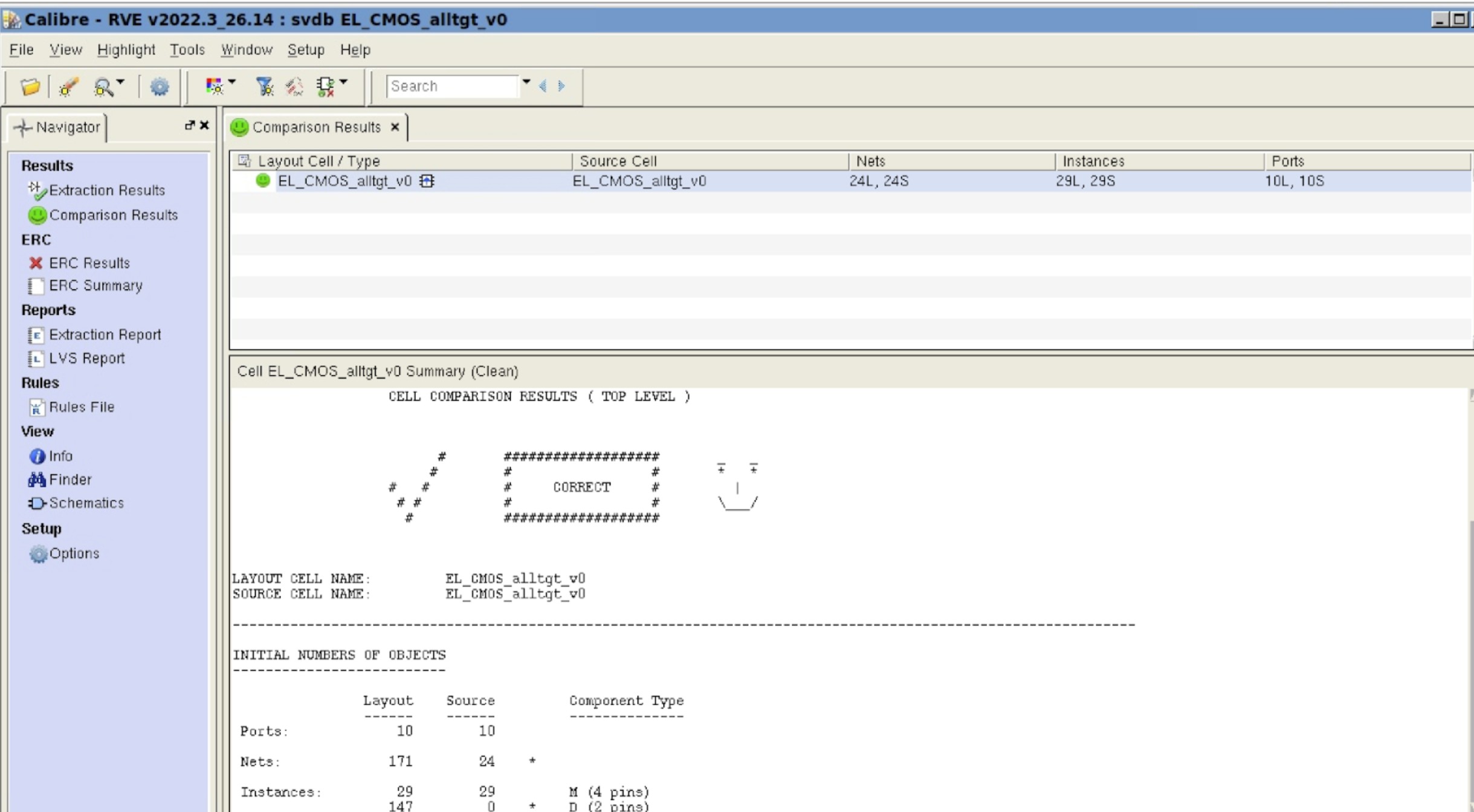Click the open database folder icon
The width and height of the screenshot is (1474, 812).
click(30, 87)
